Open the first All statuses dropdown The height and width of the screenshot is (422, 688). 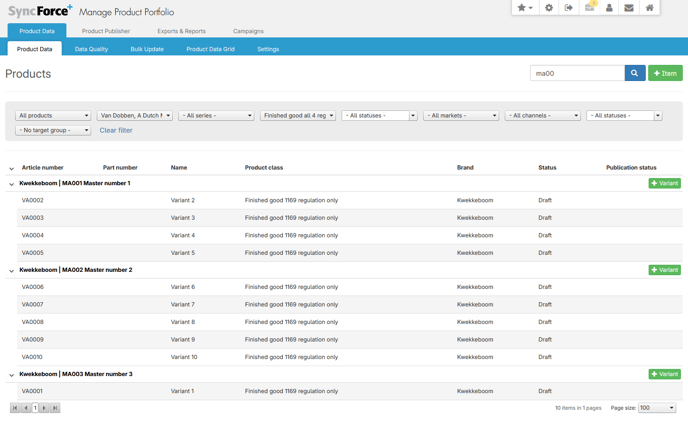click(x=380, y=115)
